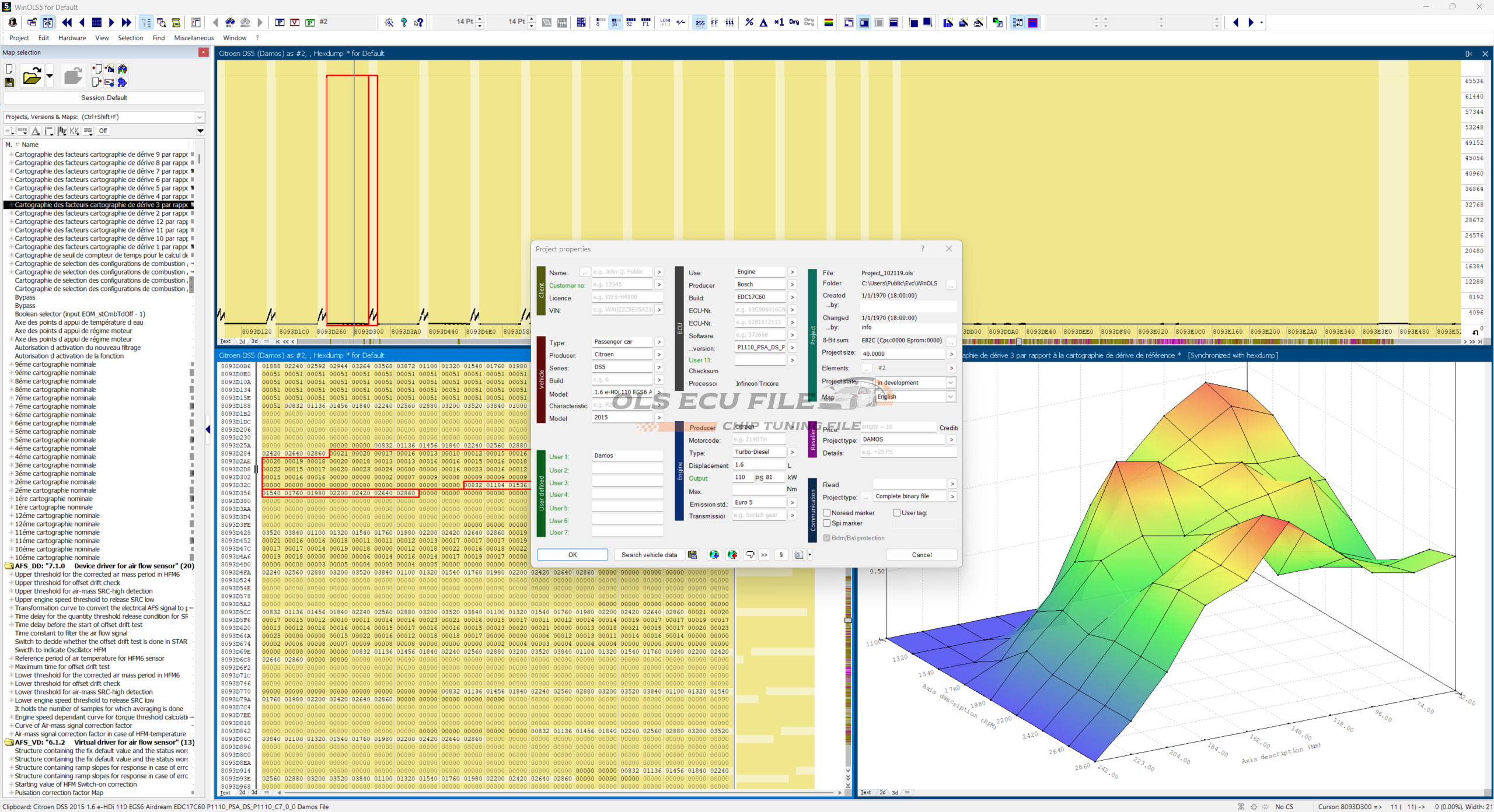Enable the Noread marker checkbox
Image resolution: width=1494 pixels, height=812 pixels.
827,513
